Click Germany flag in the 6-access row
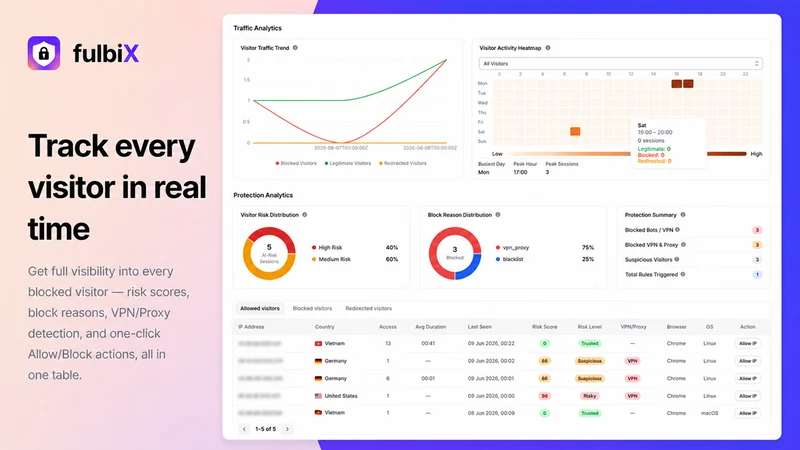The width and height of the screenshot is (800, 450). (x=318, y=378)
